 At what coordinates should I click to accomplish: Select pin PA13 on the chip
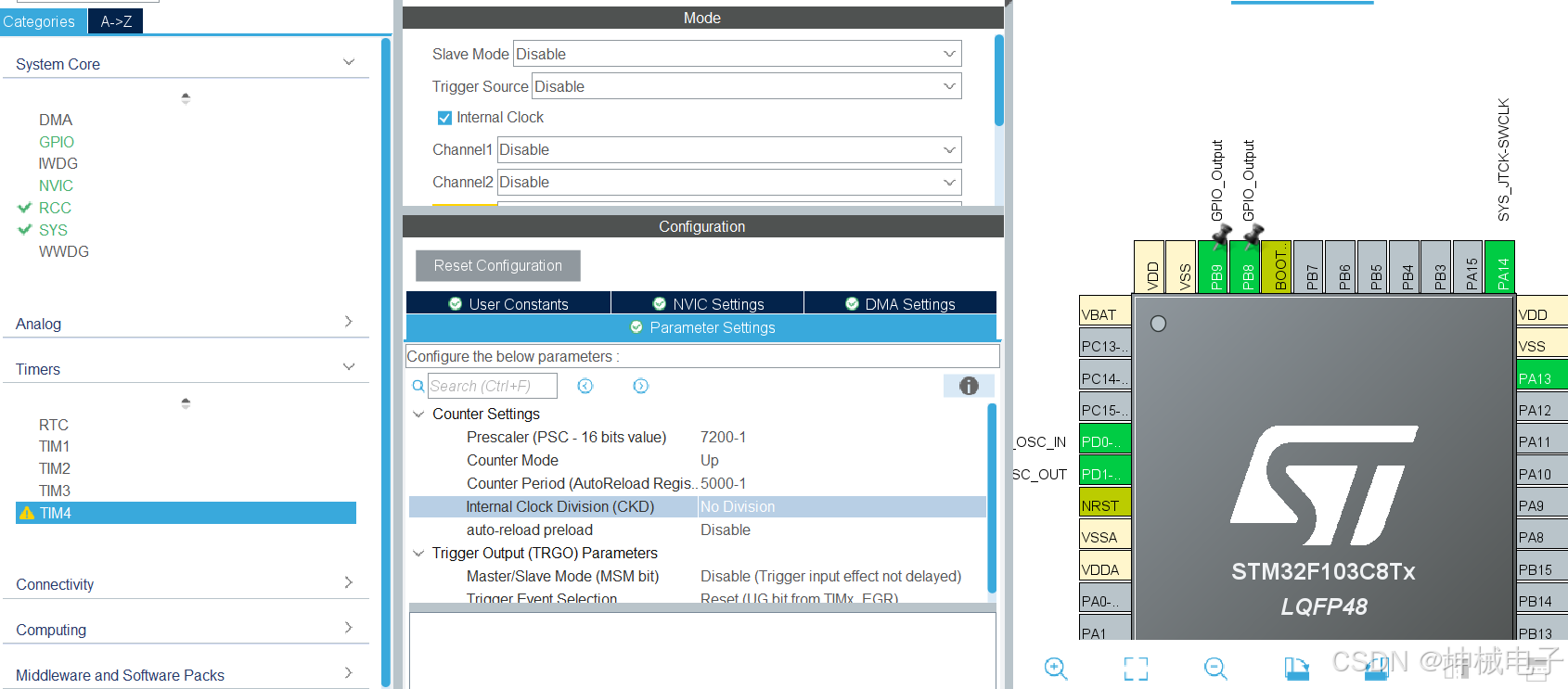[1541, 375]
